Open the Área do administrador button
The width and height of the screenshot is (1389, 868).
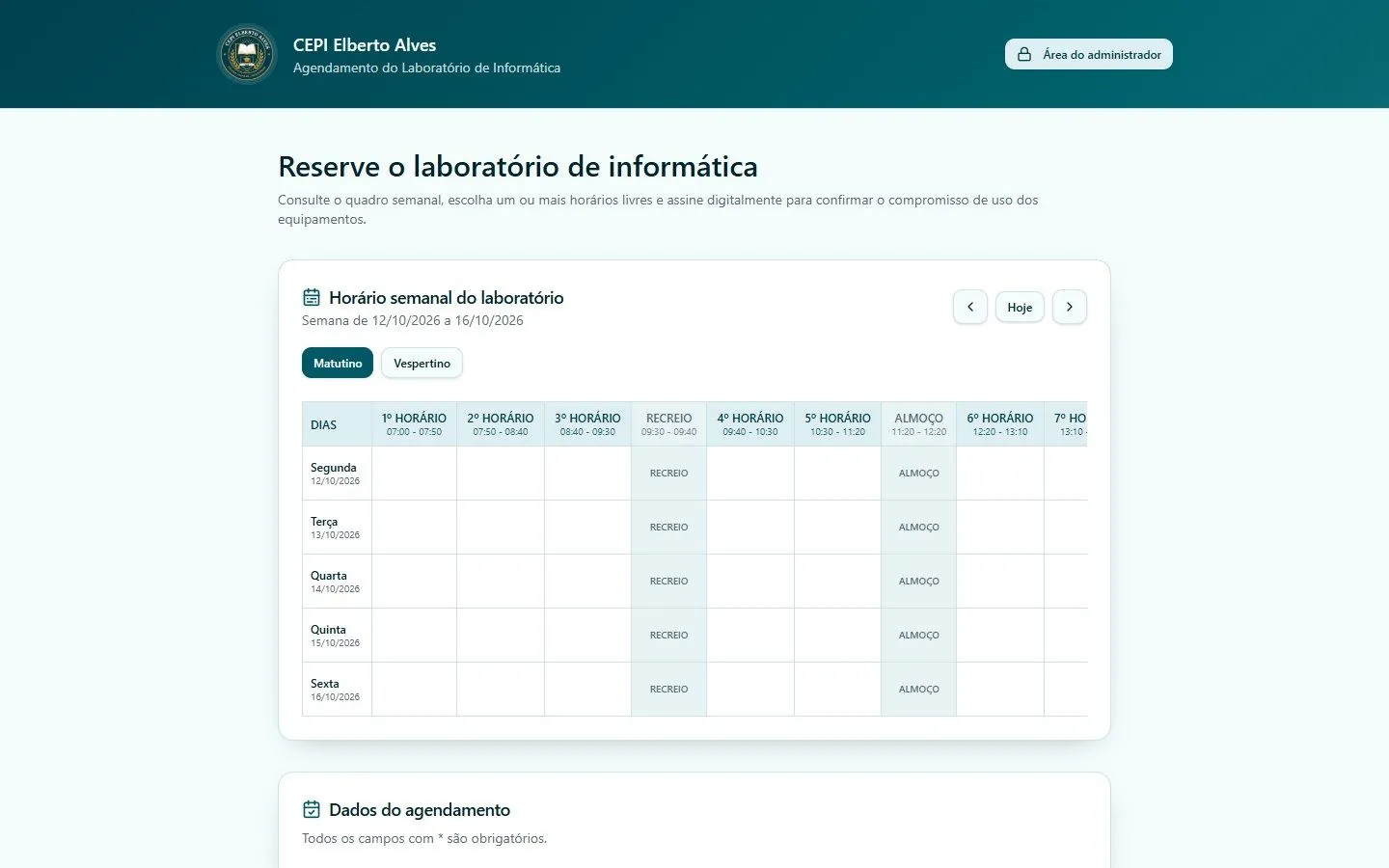[x=1089, y=54]
